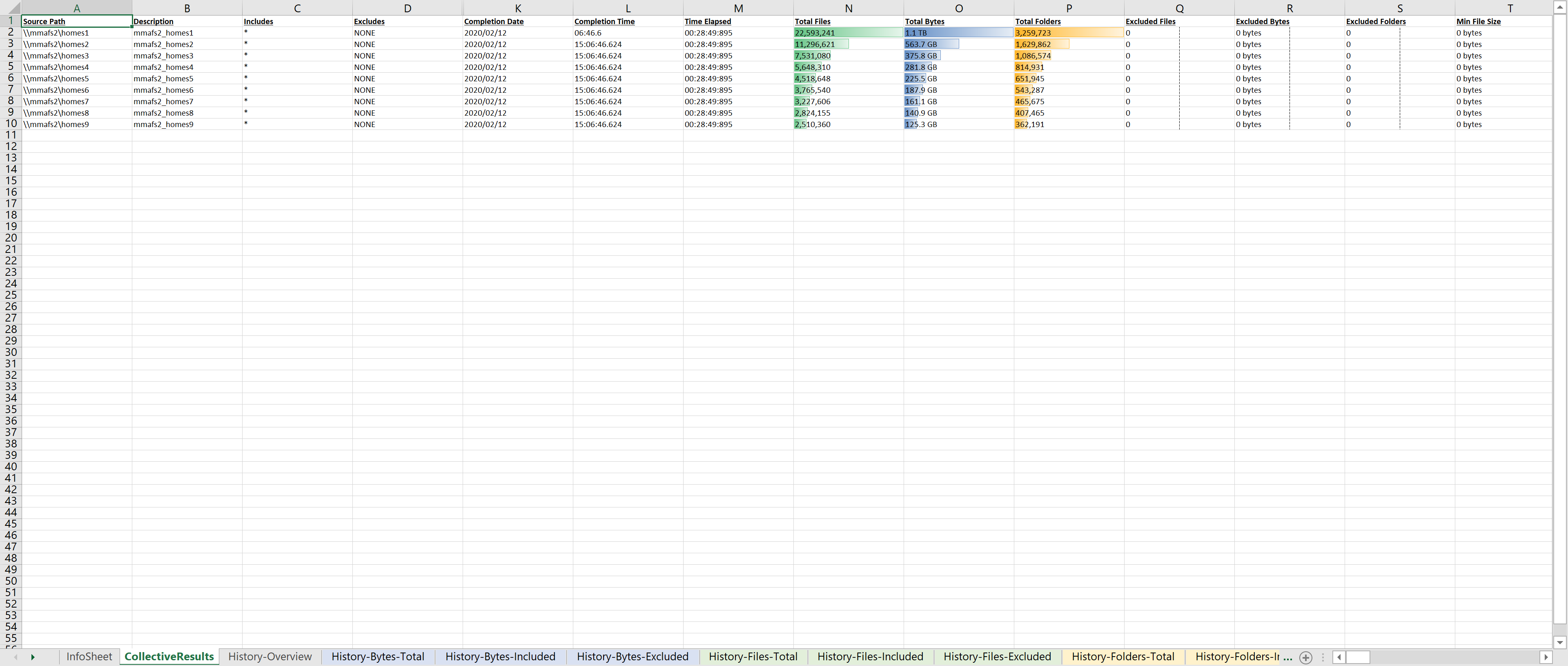The image size is (1568, 666).
Task: Select cell \\mmafs2\homes5
Action: pos(77,78)
